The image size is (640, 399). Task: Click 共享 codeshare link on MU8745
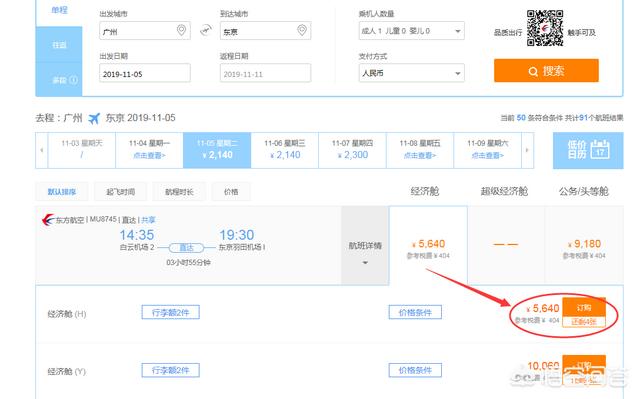tap(148, 220)
